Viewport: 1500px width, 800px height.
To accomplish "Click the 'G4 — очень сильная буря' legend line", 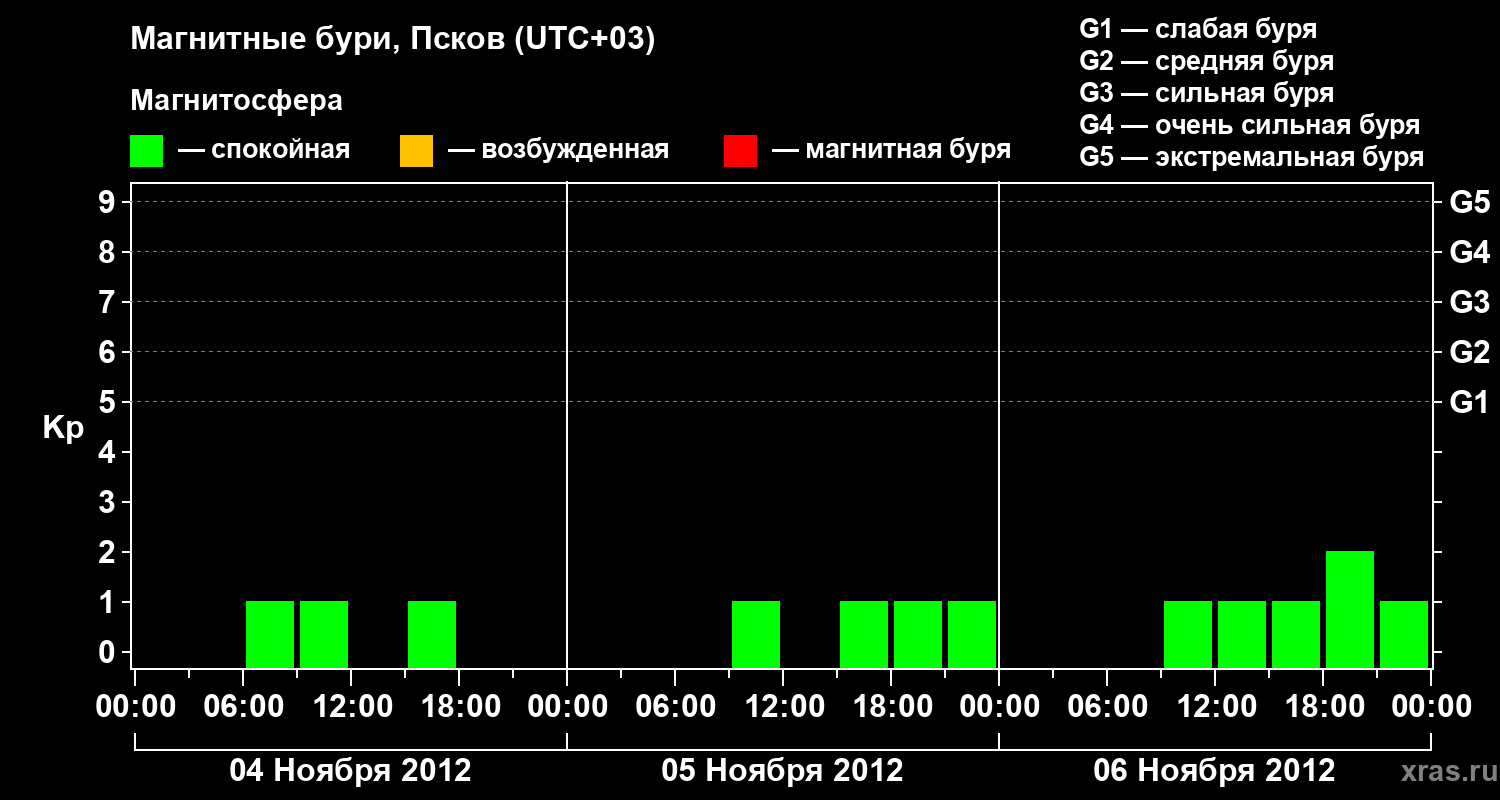I will click(1250, 125).
